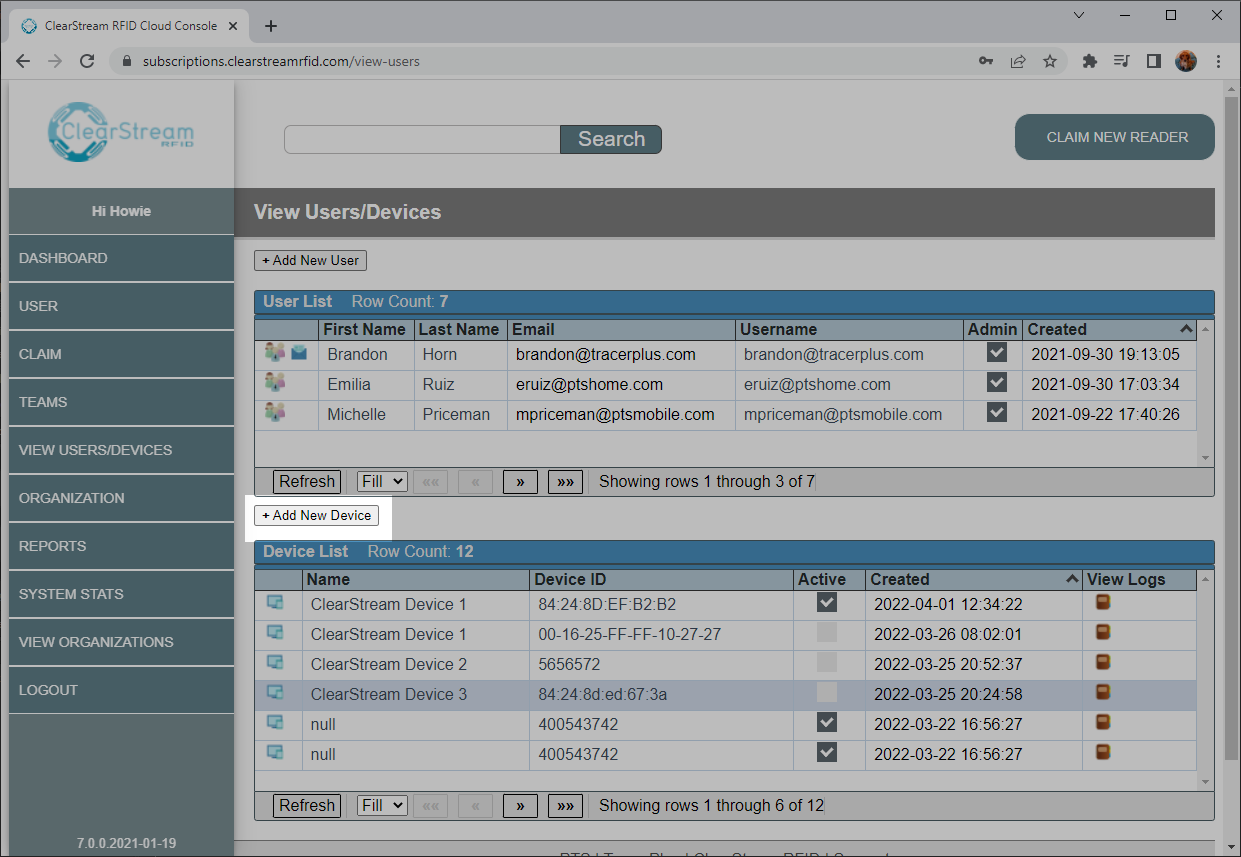The height and width of the screenshot is (857, 1241).
Task: Open the Chrome profile avatar
Action: pos(1186,61)
